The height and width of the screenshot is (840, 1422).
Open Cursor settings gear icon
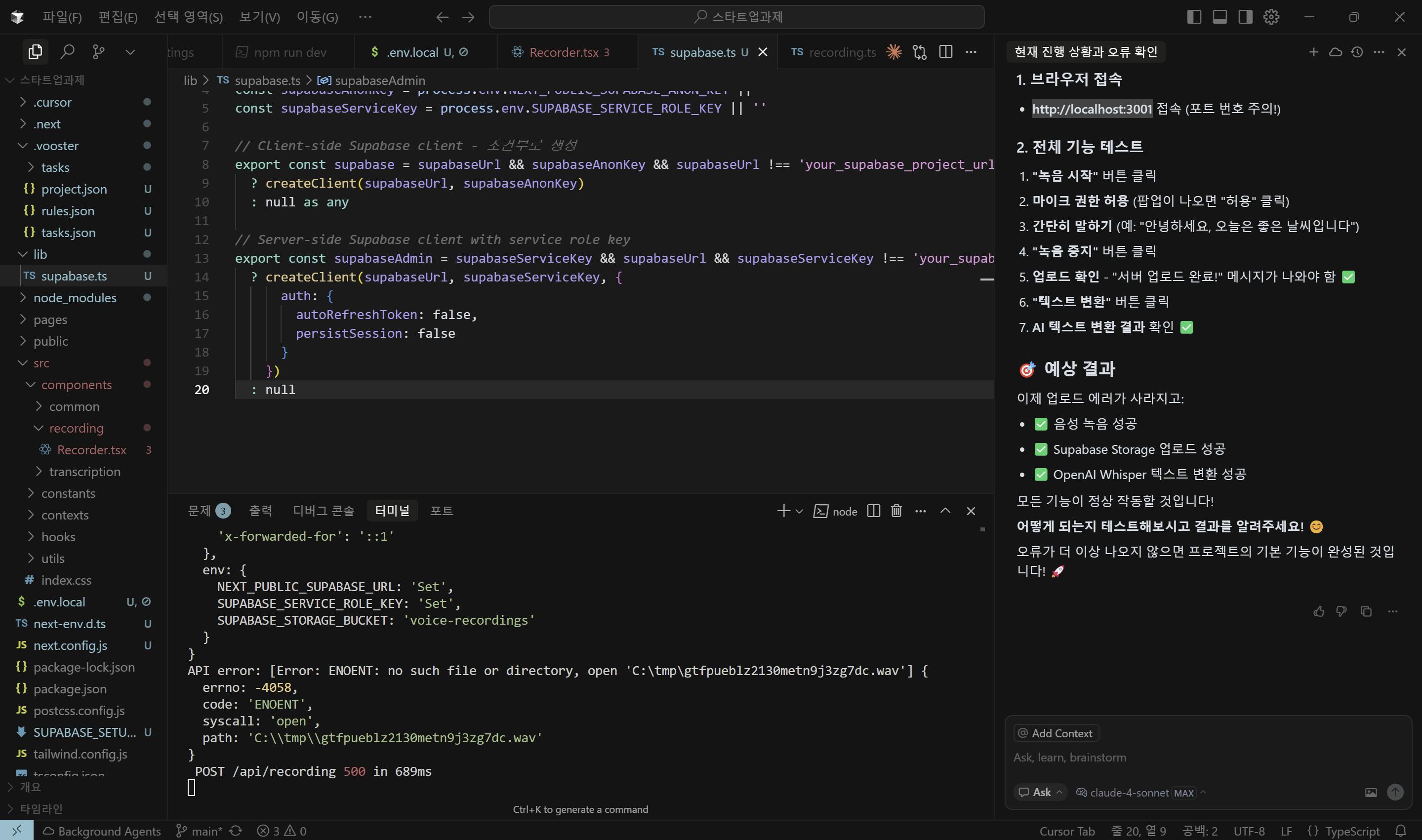pos(1271,17)
